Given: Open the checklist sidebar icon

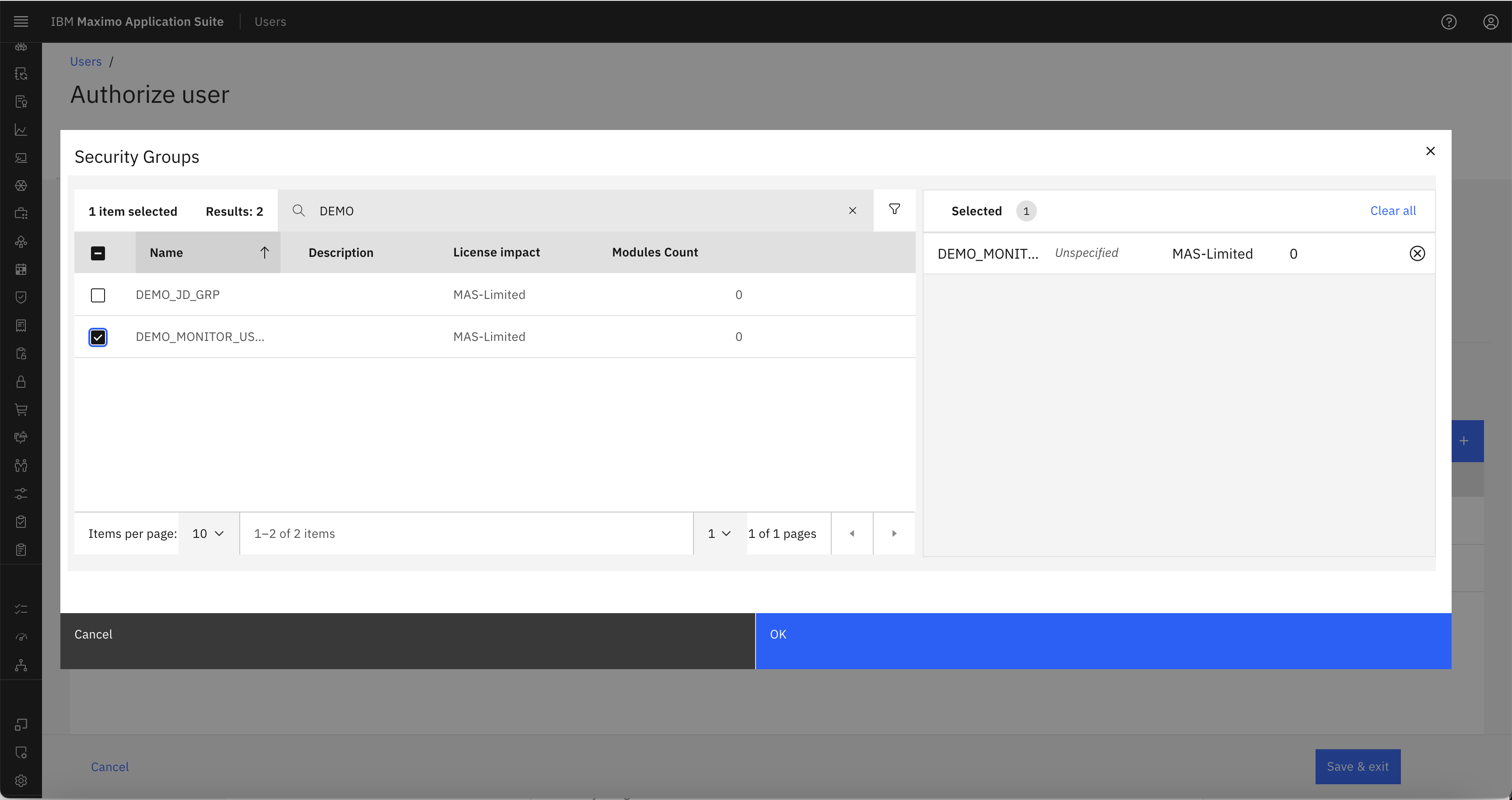Looking at the screenshot, I should pos(21,609).
